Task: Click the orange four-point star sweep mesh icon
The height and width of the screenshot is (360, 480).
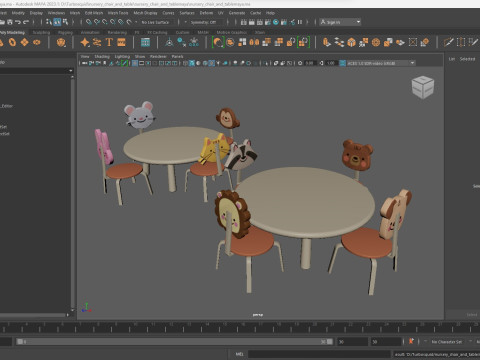Action: click(x=85, y=42)
